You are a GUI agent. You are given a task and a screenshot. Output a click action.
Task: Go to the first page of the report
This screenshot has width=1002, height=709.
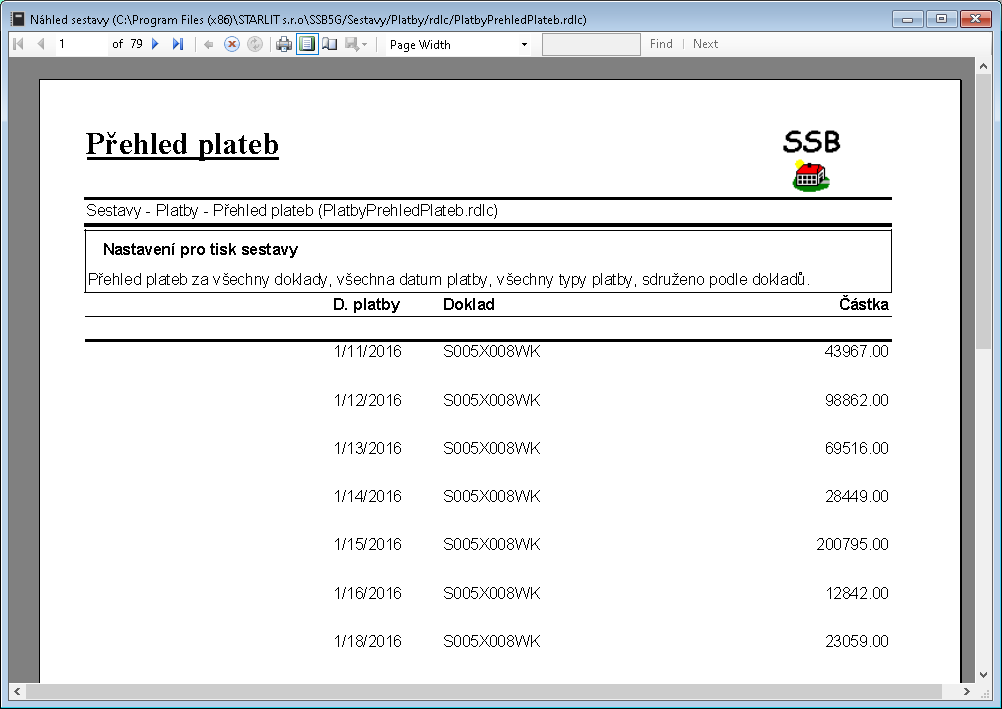coord(18,44)
